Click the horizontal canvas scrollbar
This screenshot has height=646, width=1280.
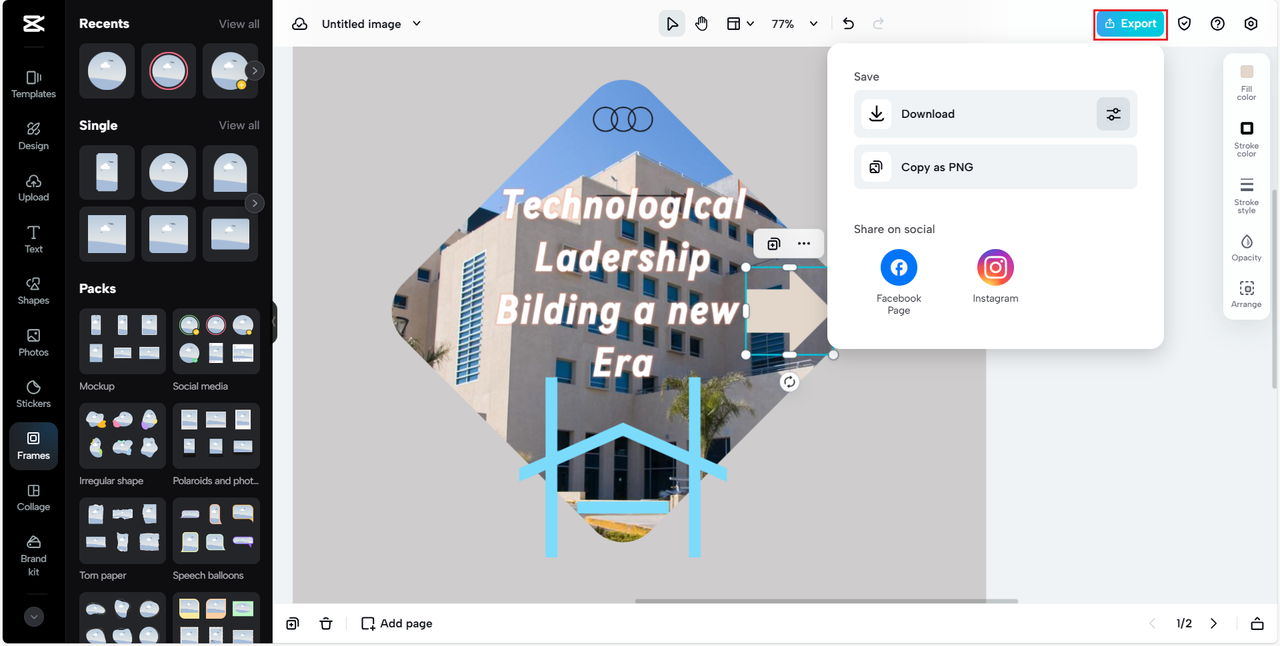coord(826,601)
